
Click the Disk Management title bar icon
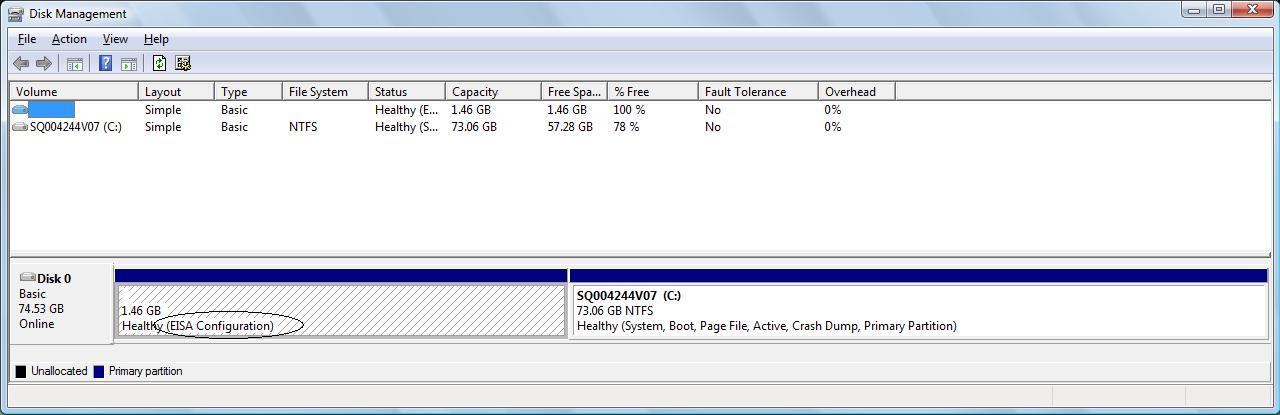[x=16, y=13]
